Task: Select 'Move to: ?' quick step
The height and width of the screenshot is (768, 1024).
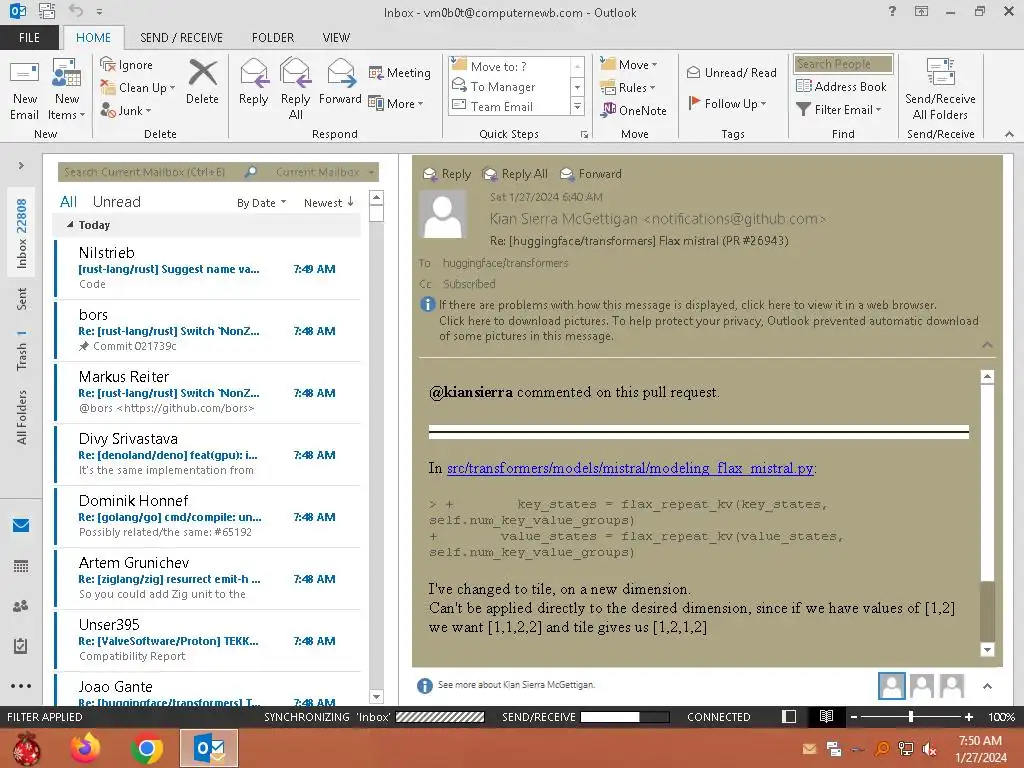Action: 511,66
